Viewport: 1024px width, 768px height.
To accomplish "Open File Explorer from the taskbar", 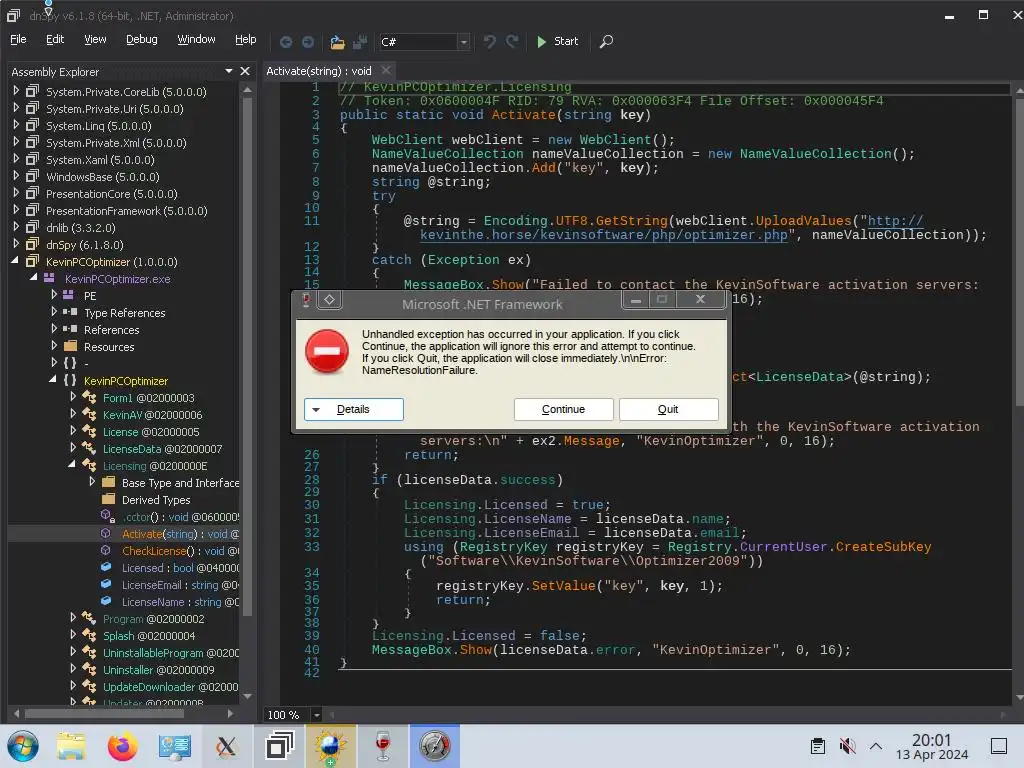I will pyautogui.click(x=71, y=746).
